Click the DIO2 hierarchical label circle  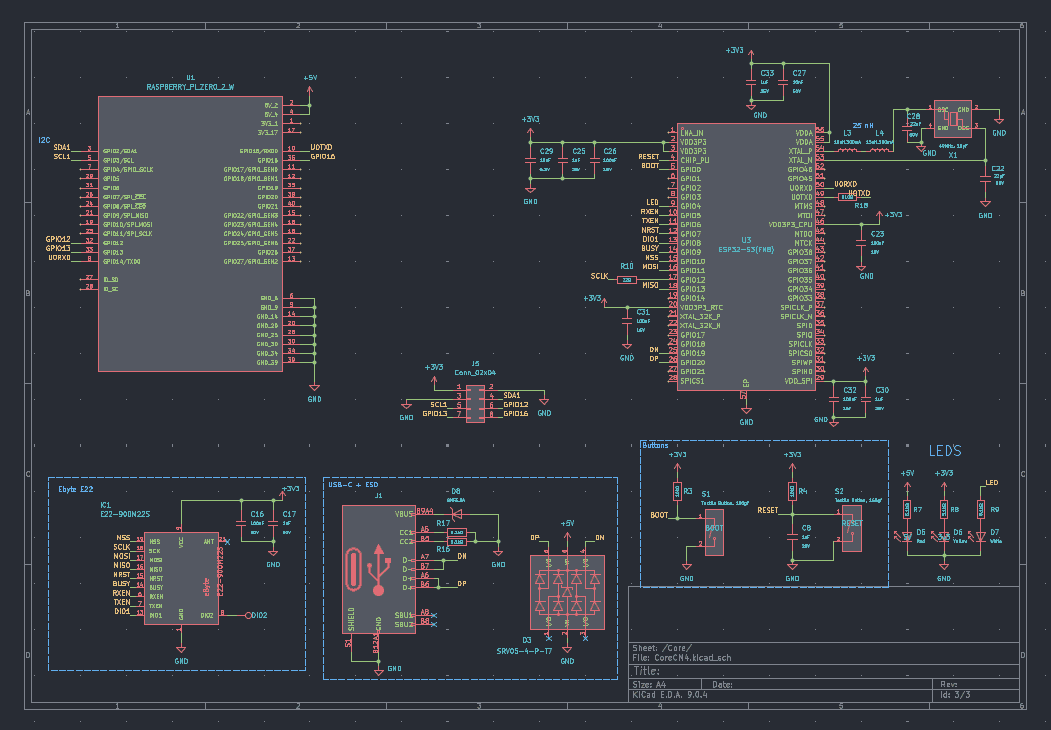248,615
